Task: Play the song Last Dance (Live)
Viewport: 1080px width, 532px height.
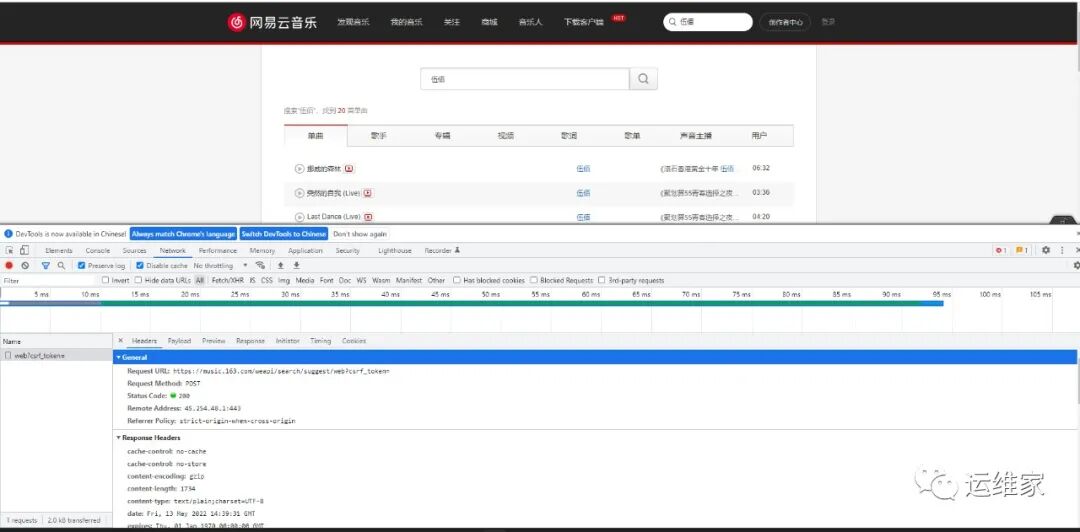Action: tap(299, 217)
